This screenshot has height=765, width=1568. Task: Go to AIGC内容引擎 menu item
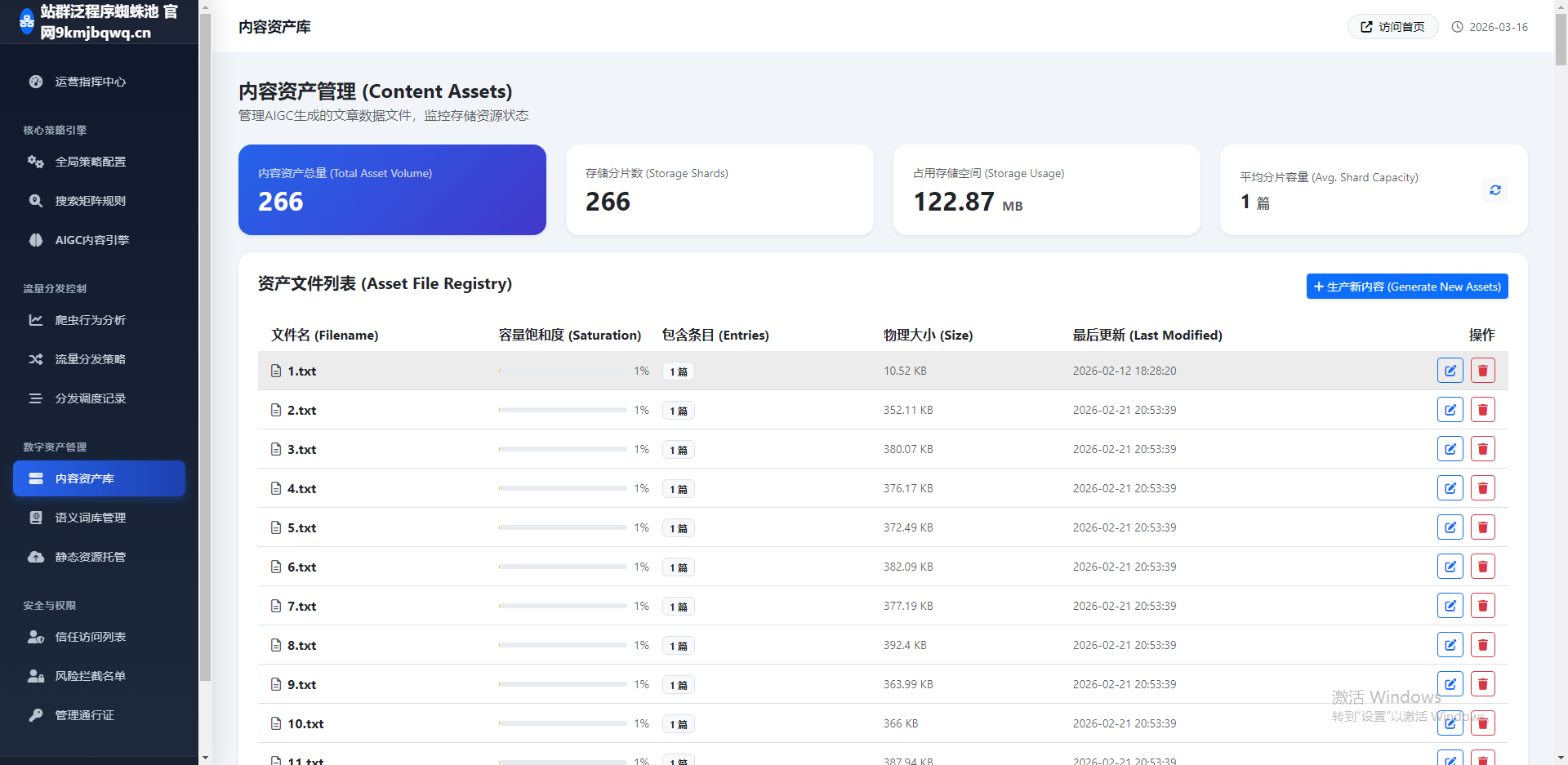pyautogui.click(x=91, y=240)
